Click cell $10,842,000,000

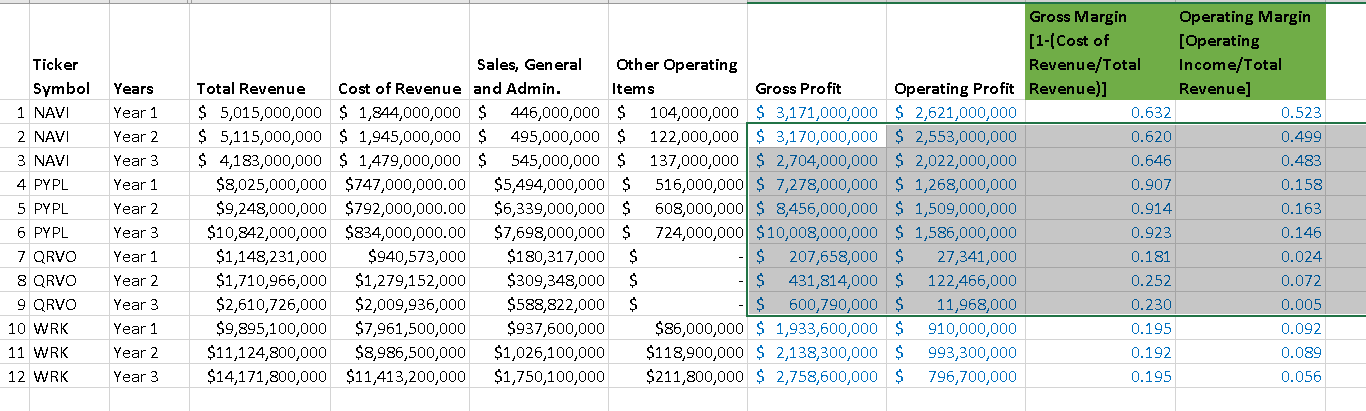click(260, 233)
